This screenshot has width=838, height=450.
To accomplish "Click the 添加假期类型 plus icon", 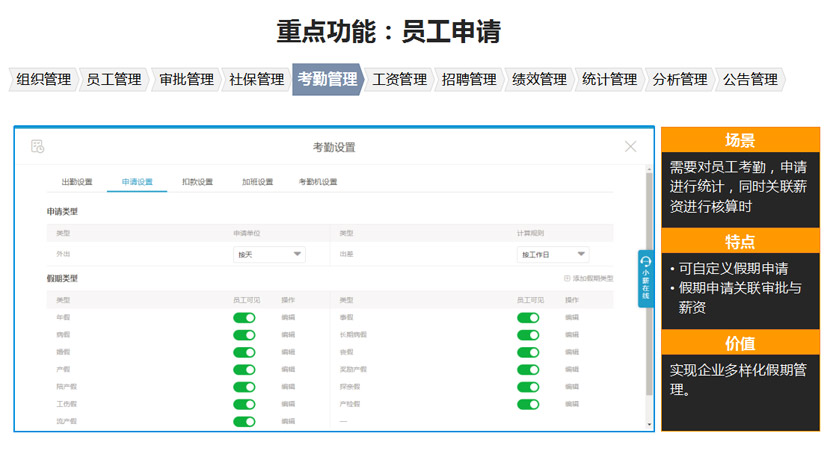I will pos(567,278).
